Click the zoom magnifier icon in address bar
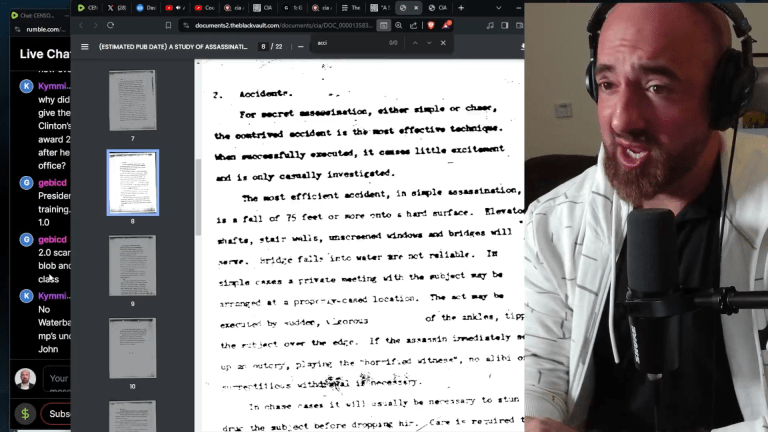This screenshot has height=432, width=768. (384, 25)
